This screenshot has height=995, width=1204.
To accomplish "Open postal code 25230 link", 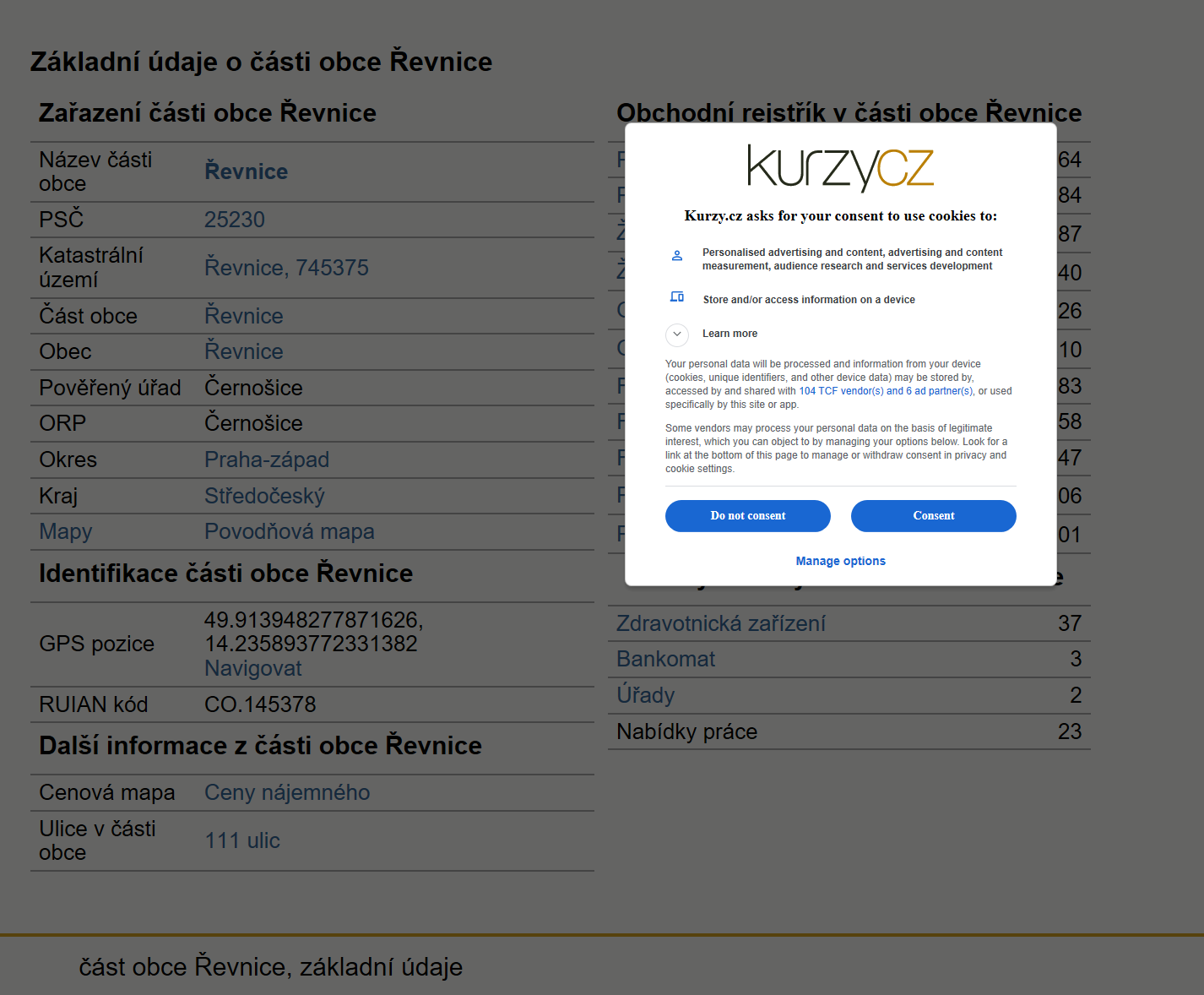I will [x=235, y=220].
